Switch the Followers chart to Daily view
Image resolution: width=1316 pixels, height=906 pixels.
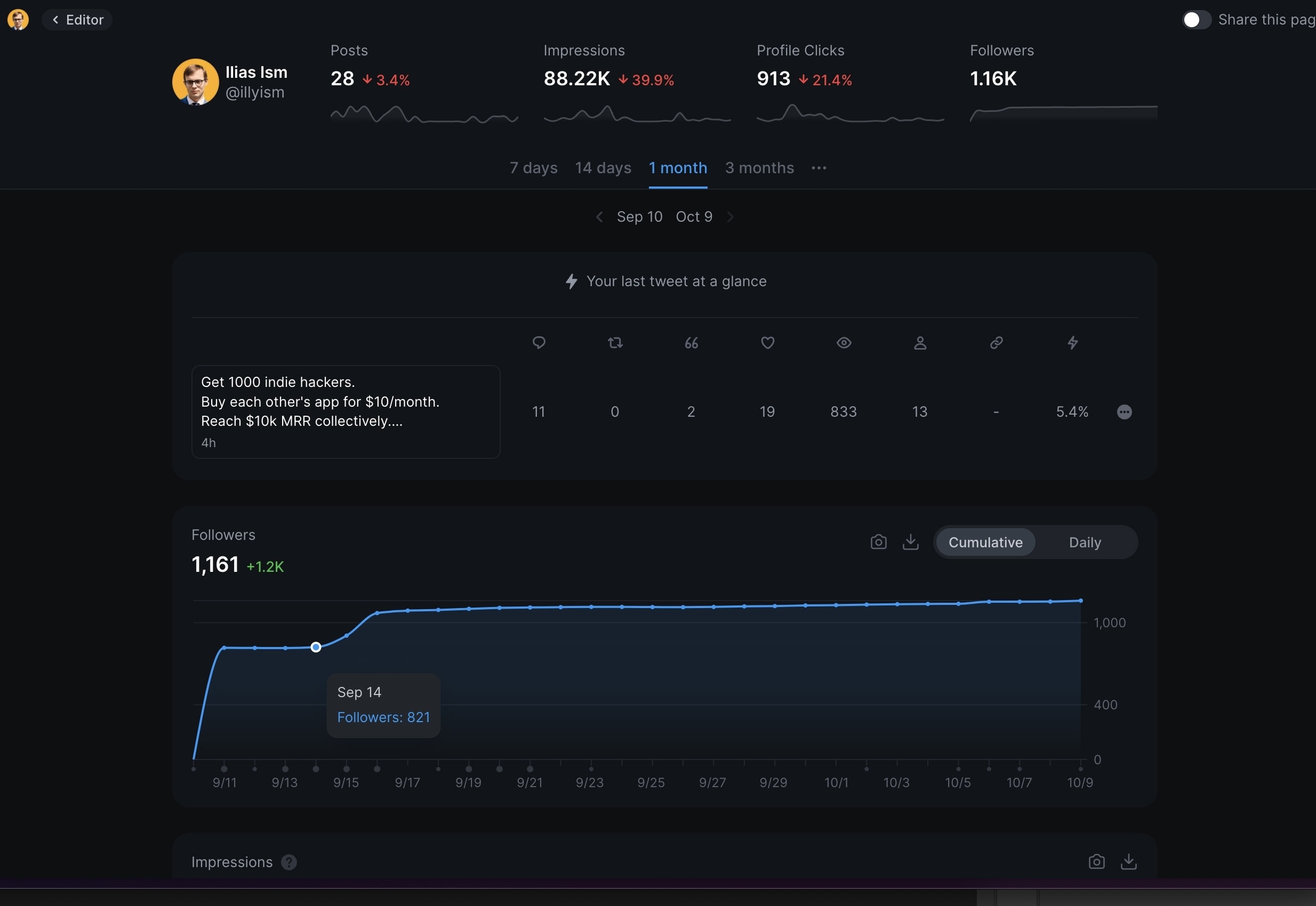(1084, 542)
